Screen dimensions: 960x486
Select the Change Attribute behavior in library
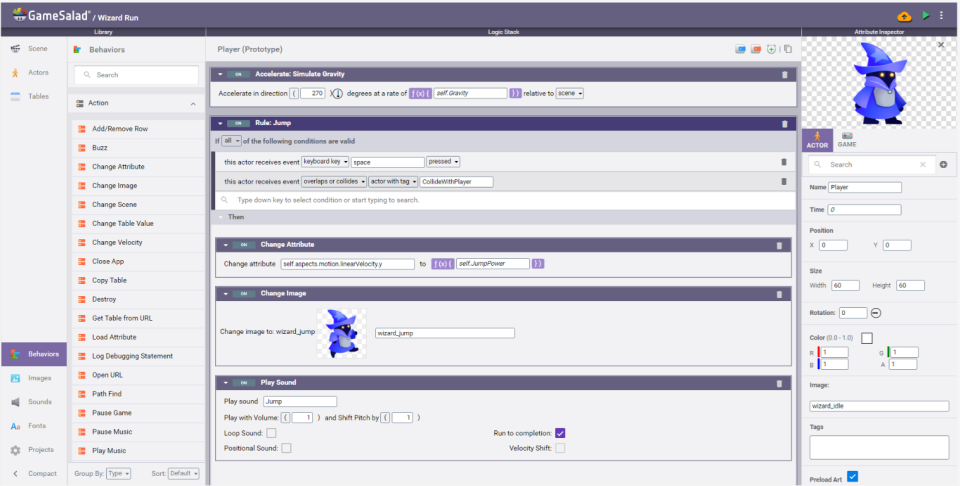pyautogui.click(x=137, y=166)
